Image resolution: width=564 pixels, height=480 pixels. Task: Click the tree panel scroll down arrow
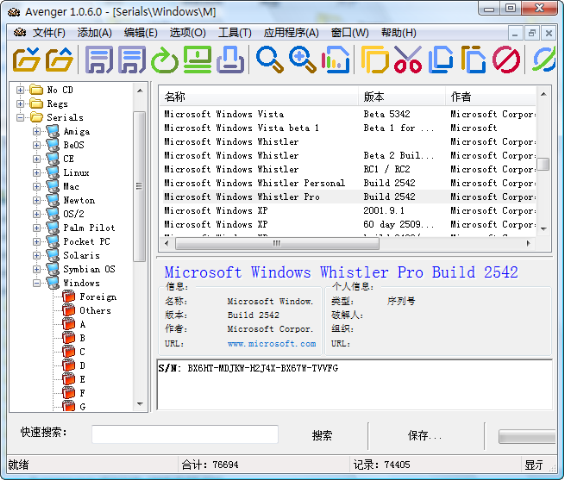pos(140,404)
